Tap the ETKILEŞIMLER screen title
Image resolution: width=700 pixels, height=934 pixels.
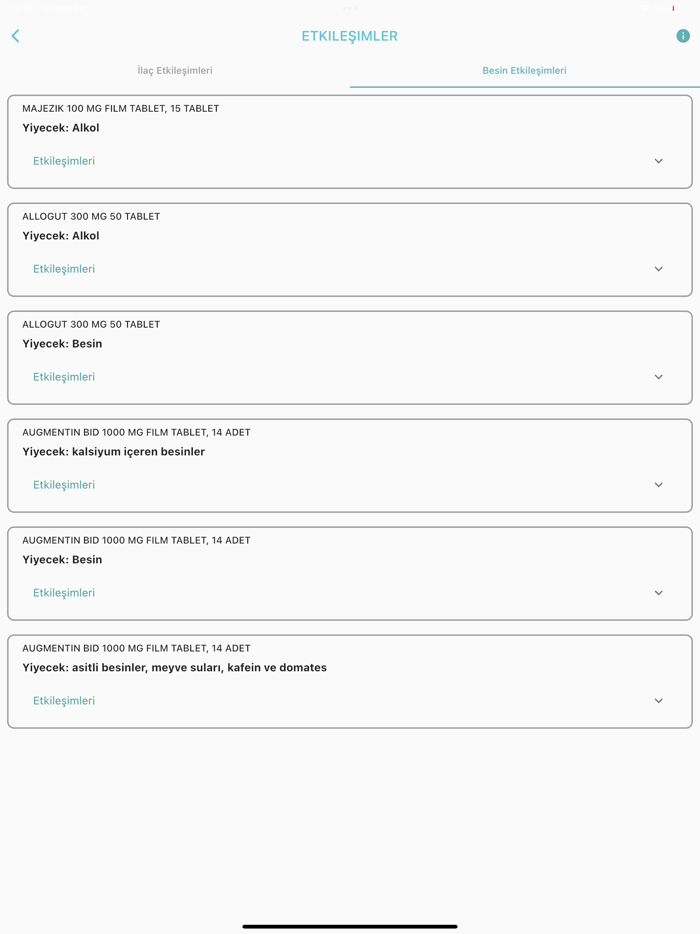[350, 35]
